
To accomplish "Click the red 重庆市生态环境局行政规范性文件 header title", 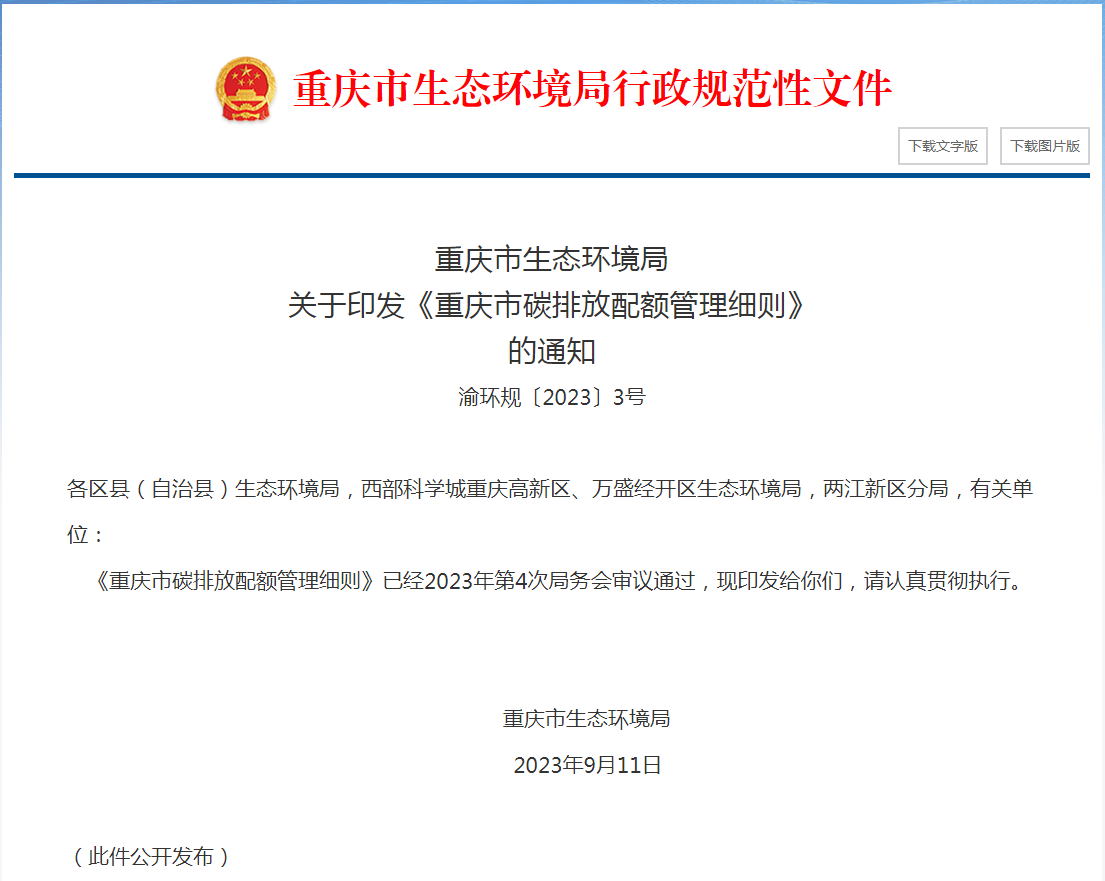I will tap(592, 90).
